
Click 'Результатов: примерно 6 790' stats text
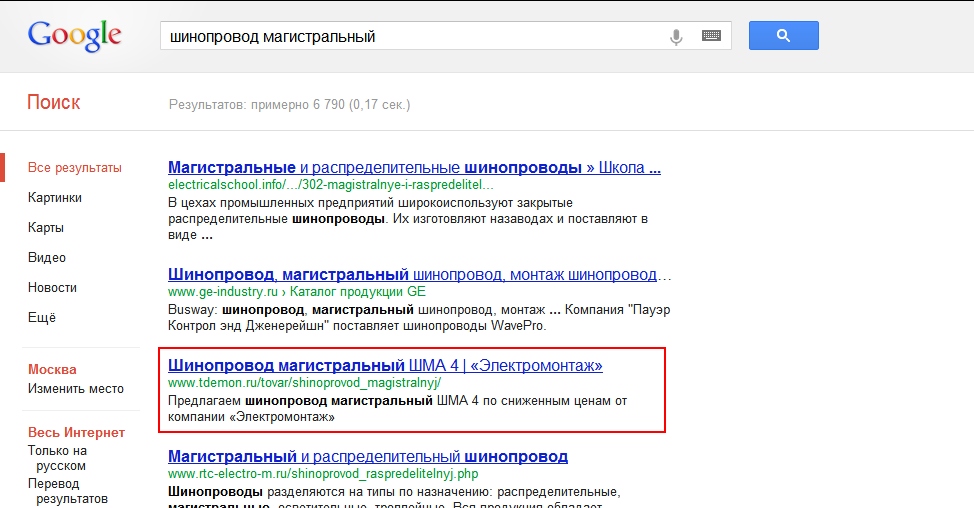click(289, 104)
